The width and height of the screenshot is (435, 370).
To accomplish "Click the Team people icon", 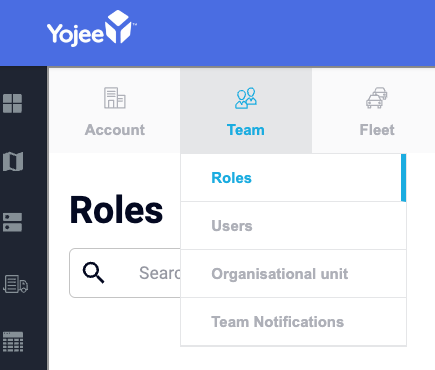I will 246,98.
